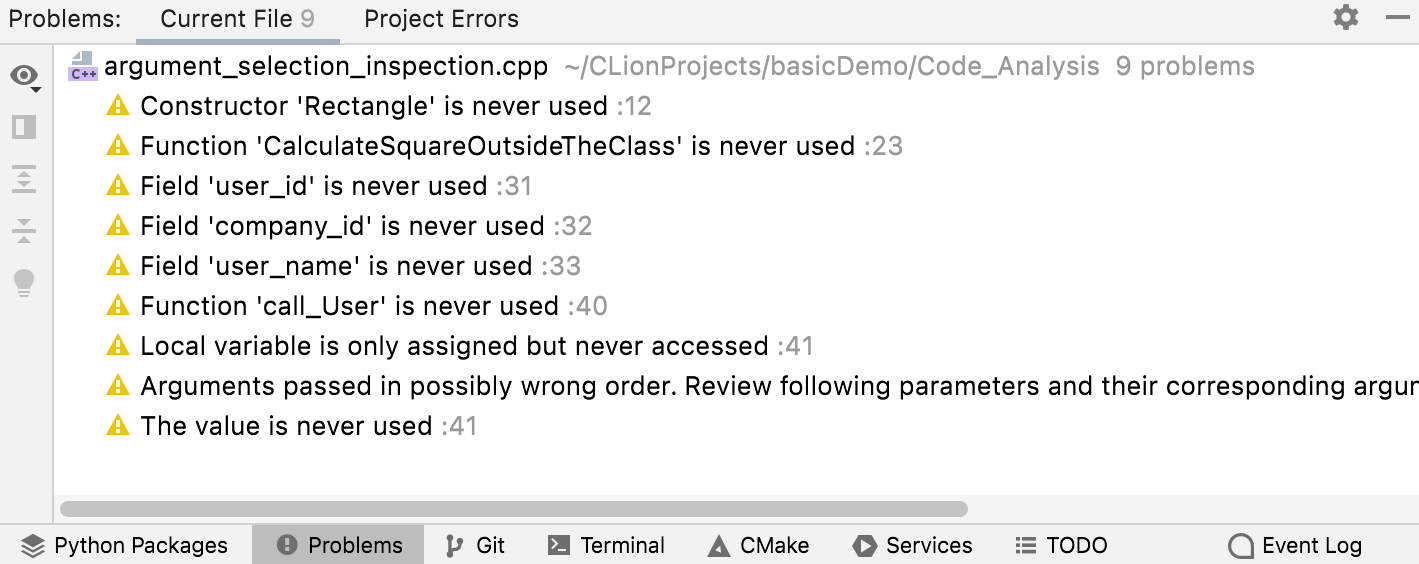Open the Event Log
The image size is (1419, 564).
tap(1295, 545)
